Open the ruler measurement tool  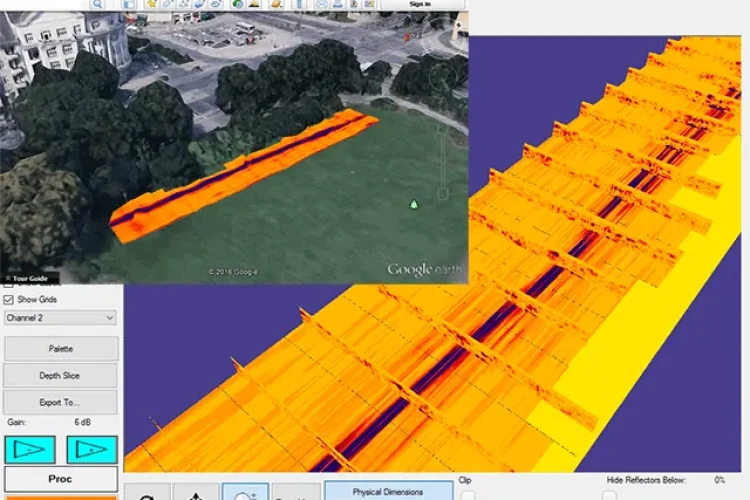click(299, 4)
